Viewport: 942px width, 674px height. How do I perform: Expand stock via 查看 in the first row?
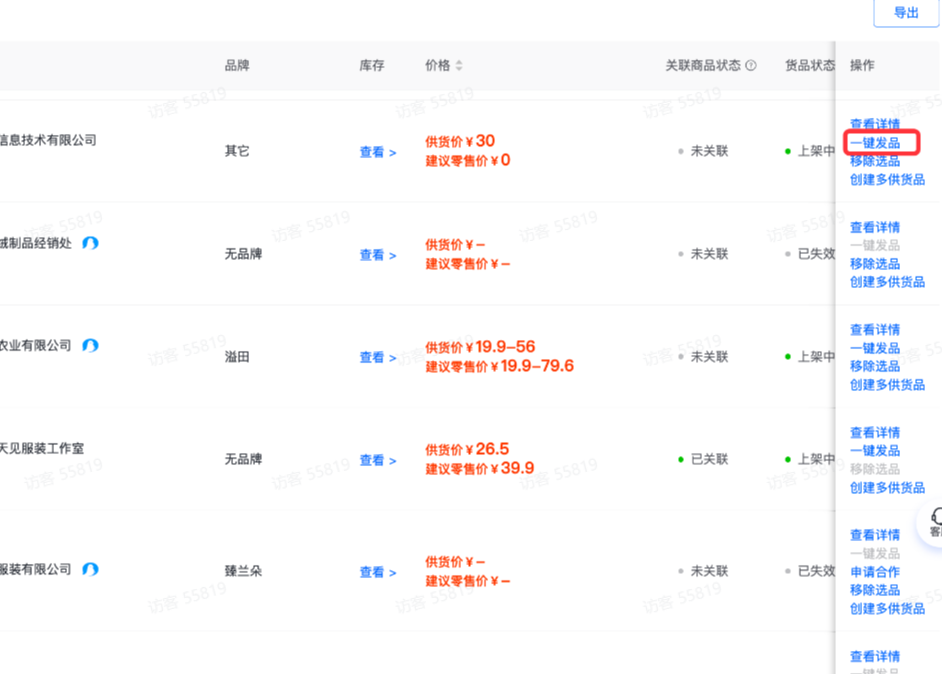point(371,152)
